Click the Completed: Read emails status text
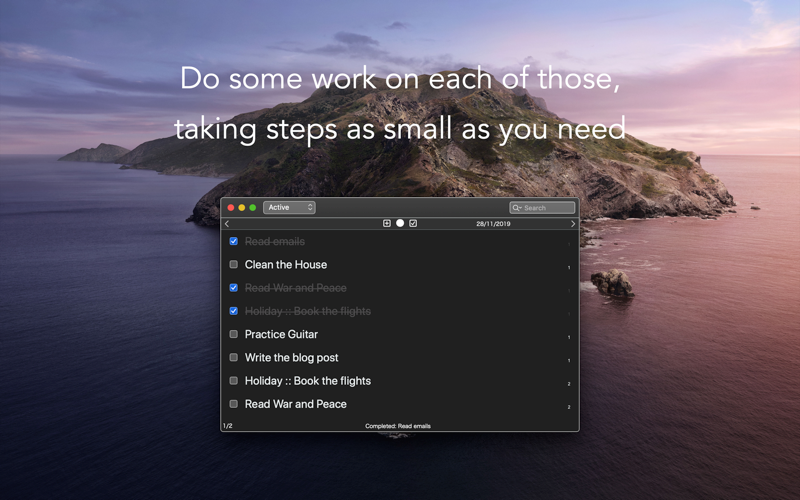The image size is (800, 500). pos(398,426)
